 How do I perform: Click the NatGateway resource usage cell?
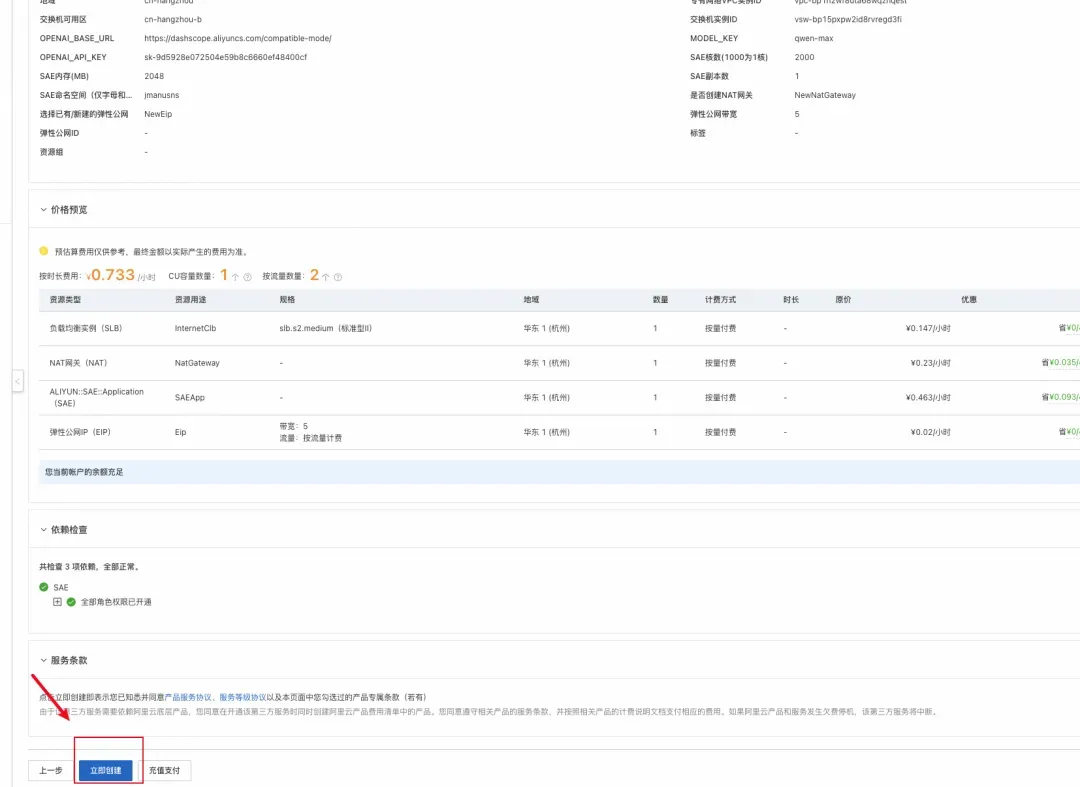[197, 363]
